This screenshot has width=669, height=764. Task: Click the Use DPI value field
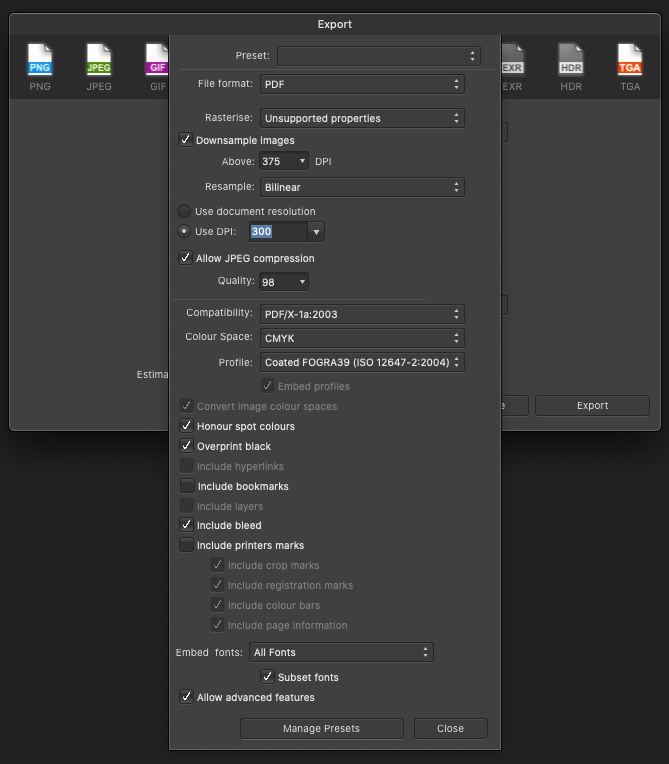click(x=276, y=232)
